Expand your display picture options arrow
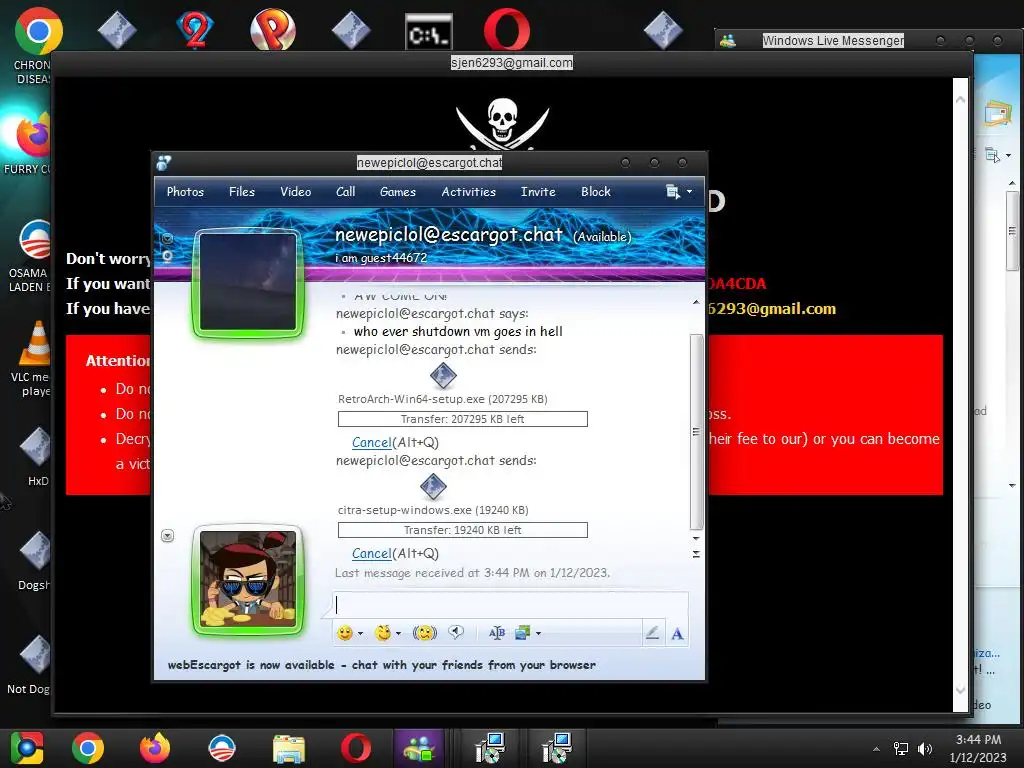Screen dimensions: 1024x768 click(167, 536)
